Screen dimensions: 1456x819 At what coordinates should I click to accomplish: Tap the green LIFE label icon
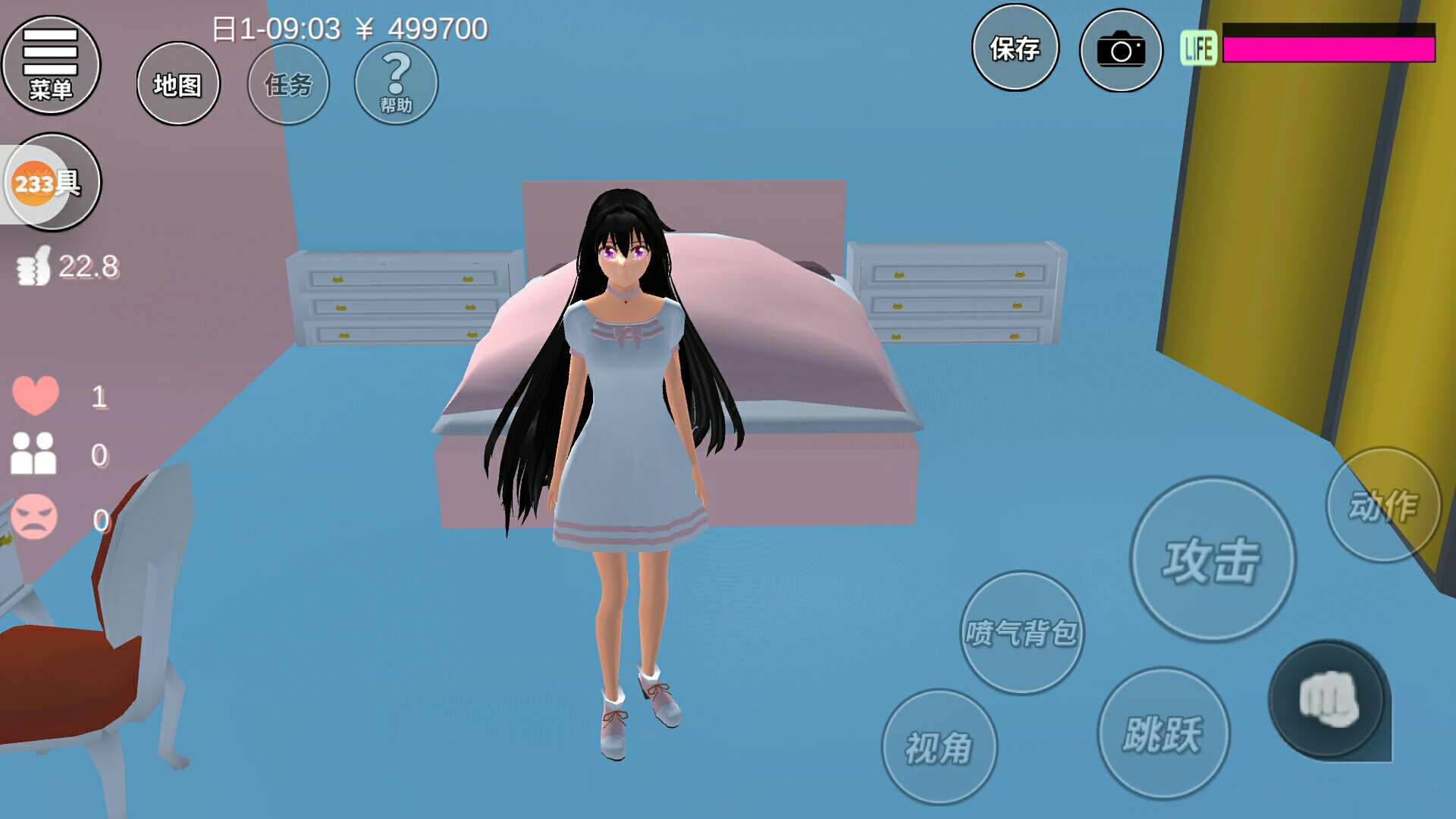[1198, 49]
